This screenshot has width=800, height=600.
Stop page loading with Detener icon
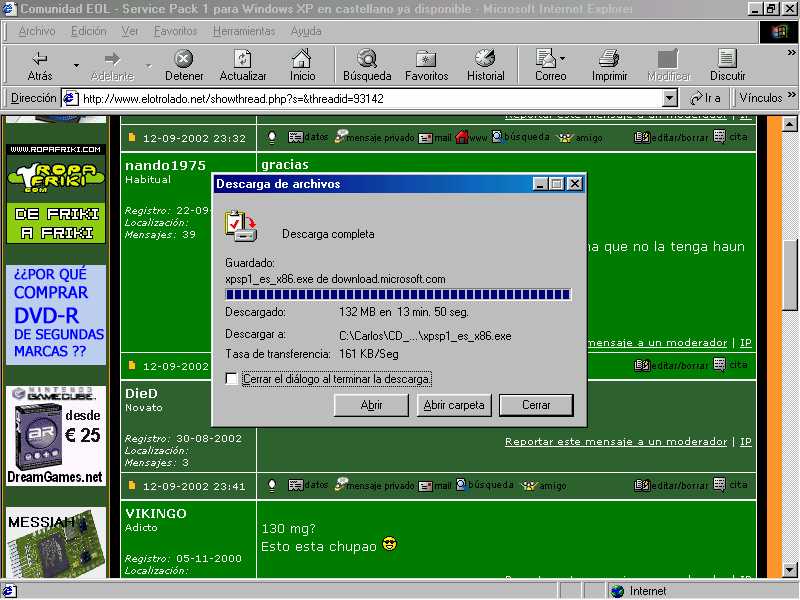[184, 59]
